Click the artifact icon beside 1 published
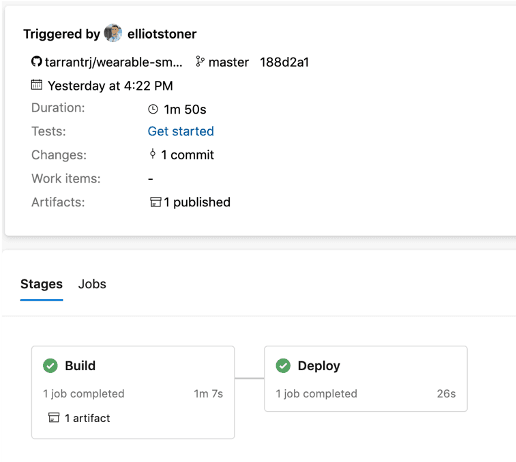 click(x=155, y=202)
